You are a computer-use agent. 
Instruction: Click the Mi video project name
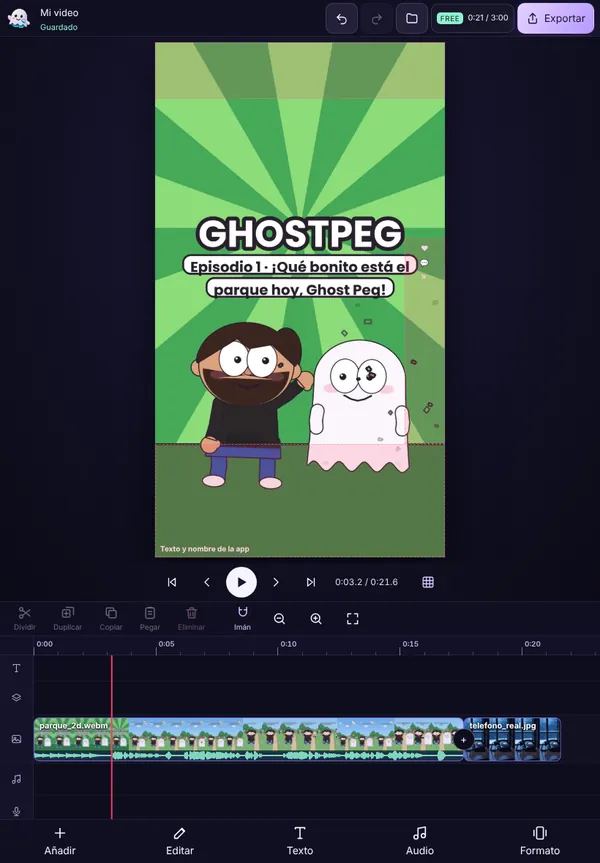pyautogui.click(x=59, y=13)
